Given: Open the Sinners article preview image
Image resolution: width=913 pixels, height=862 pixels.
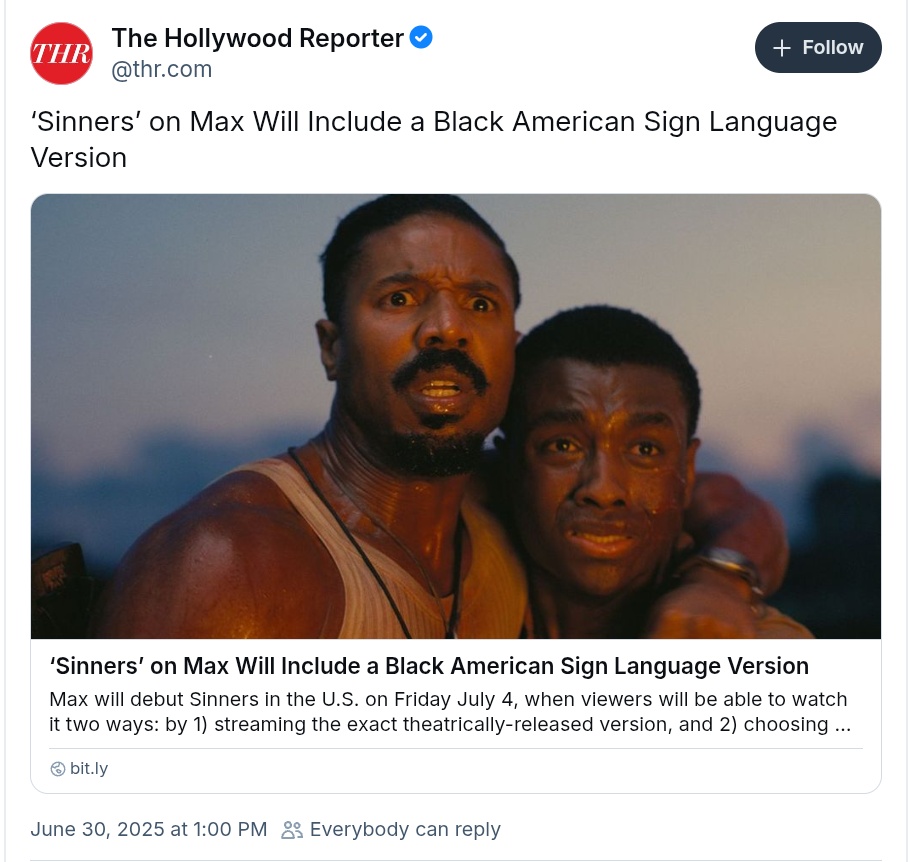Looking at the screenshot, I should point(456,416).
